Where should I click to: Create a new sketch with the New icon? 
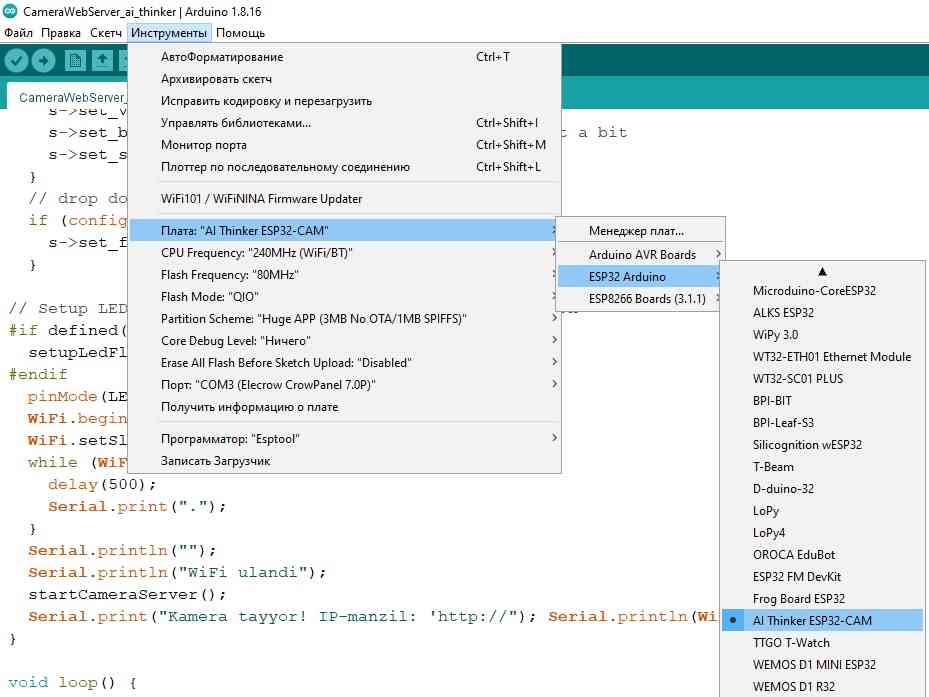pyautogui.click(x=75, y=61)
